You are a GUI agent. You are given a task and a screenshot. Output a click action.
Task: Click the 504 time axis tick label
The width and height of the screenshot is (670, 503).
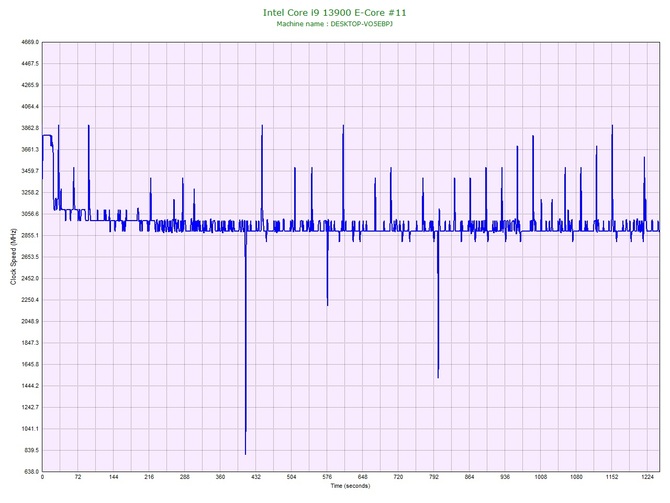pos(291,477)
